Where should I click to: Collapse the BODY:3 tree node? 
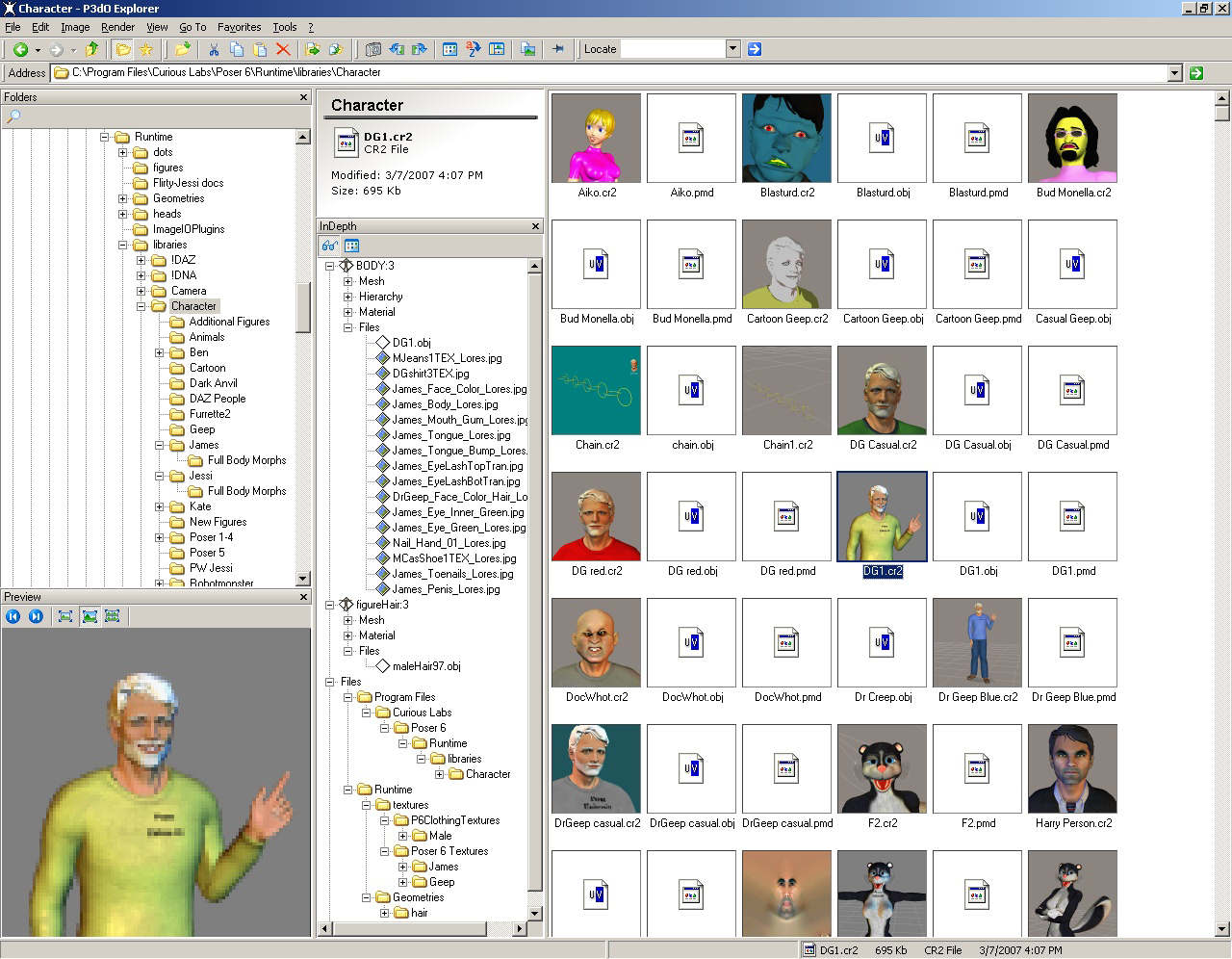click(x=329, y=266)
